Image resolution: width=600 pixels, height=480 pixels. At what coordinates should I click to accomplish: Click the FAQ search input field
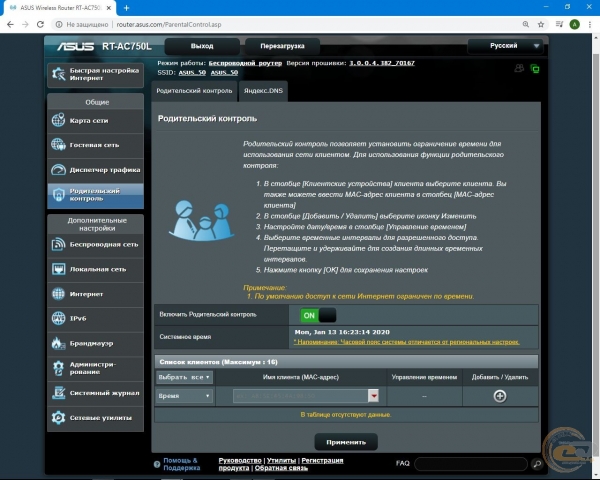pyautogui.click(x=471, y=464)
